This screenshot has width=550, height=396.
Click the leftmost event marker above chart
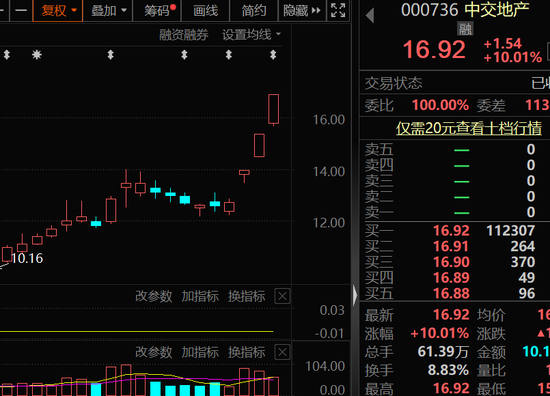point(7,55)
